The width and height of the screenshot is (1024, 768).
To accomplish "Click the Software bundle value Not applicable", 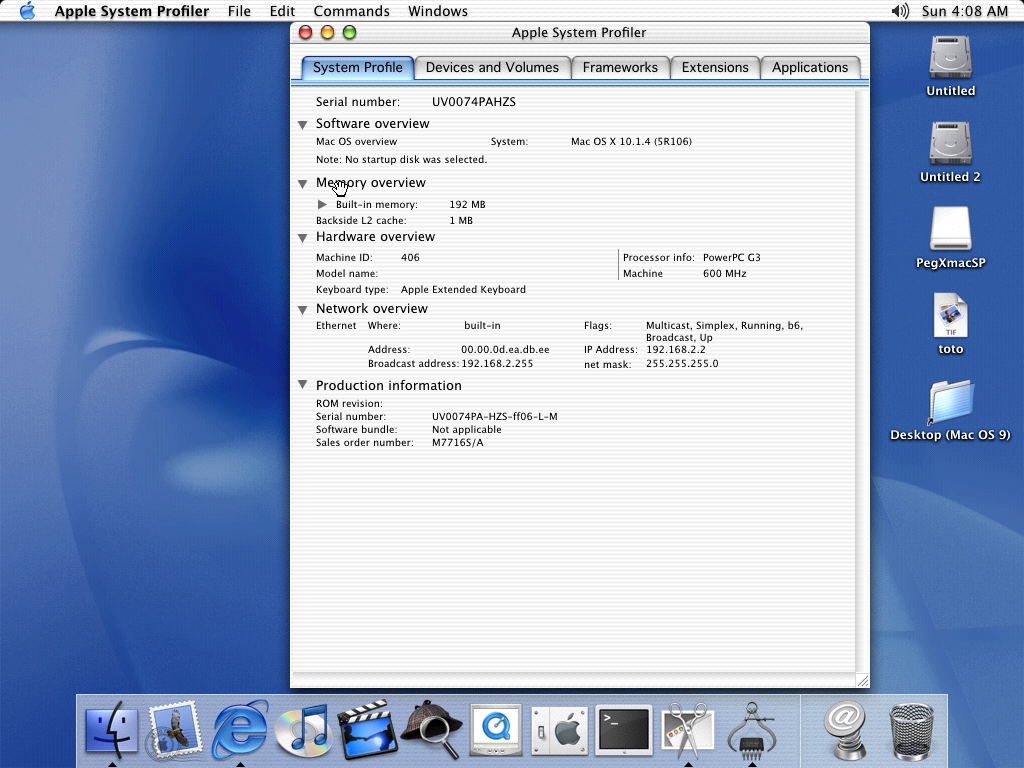I will (466, 430).
